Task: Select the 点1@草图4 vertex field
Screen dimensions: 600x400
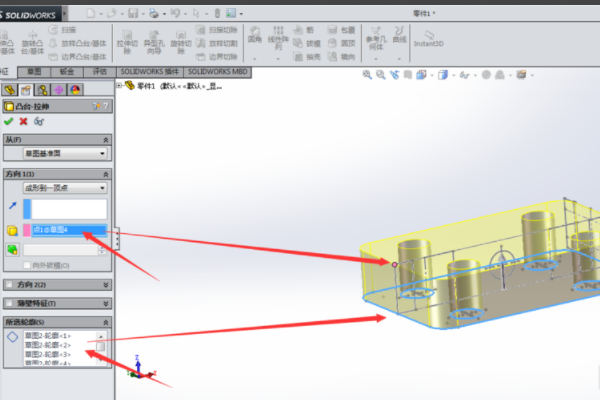Action: (x=69, y=230)
